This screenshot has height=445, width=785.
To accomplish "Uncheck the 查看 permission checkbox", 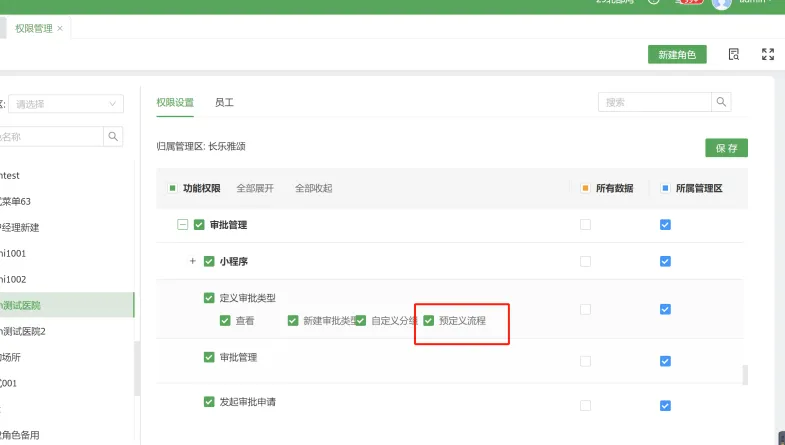I will coord(225,320).
